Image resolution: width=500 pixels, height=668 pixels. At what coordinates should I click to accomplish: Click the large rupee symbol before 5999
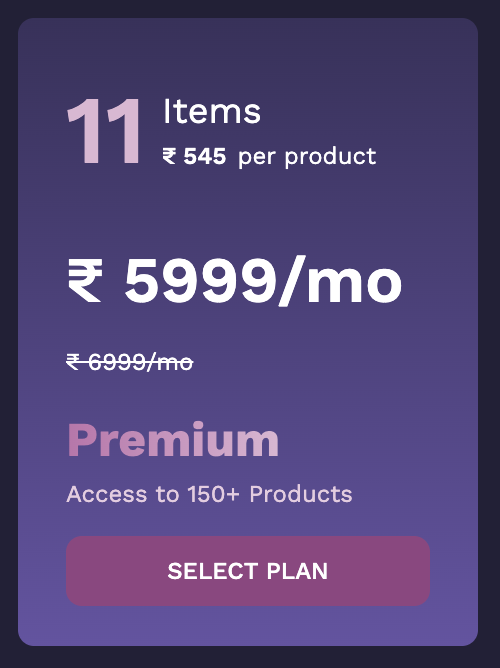(85, 281)
